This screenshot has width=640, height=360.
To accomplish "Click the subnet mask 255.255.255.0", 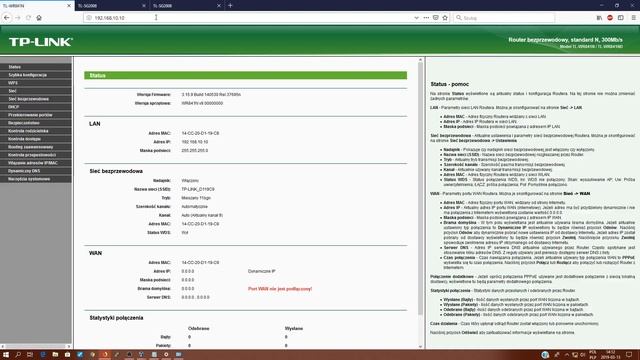I will pos(195,151).
